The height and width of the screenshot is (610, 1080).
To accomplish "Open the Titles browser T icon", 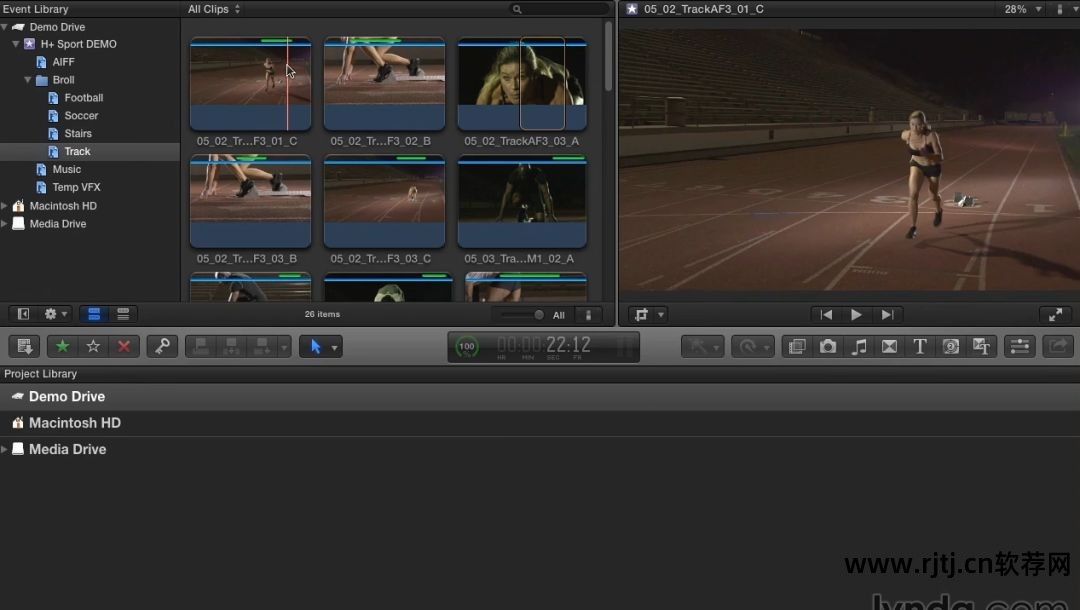I will click(x=920, y=346).
